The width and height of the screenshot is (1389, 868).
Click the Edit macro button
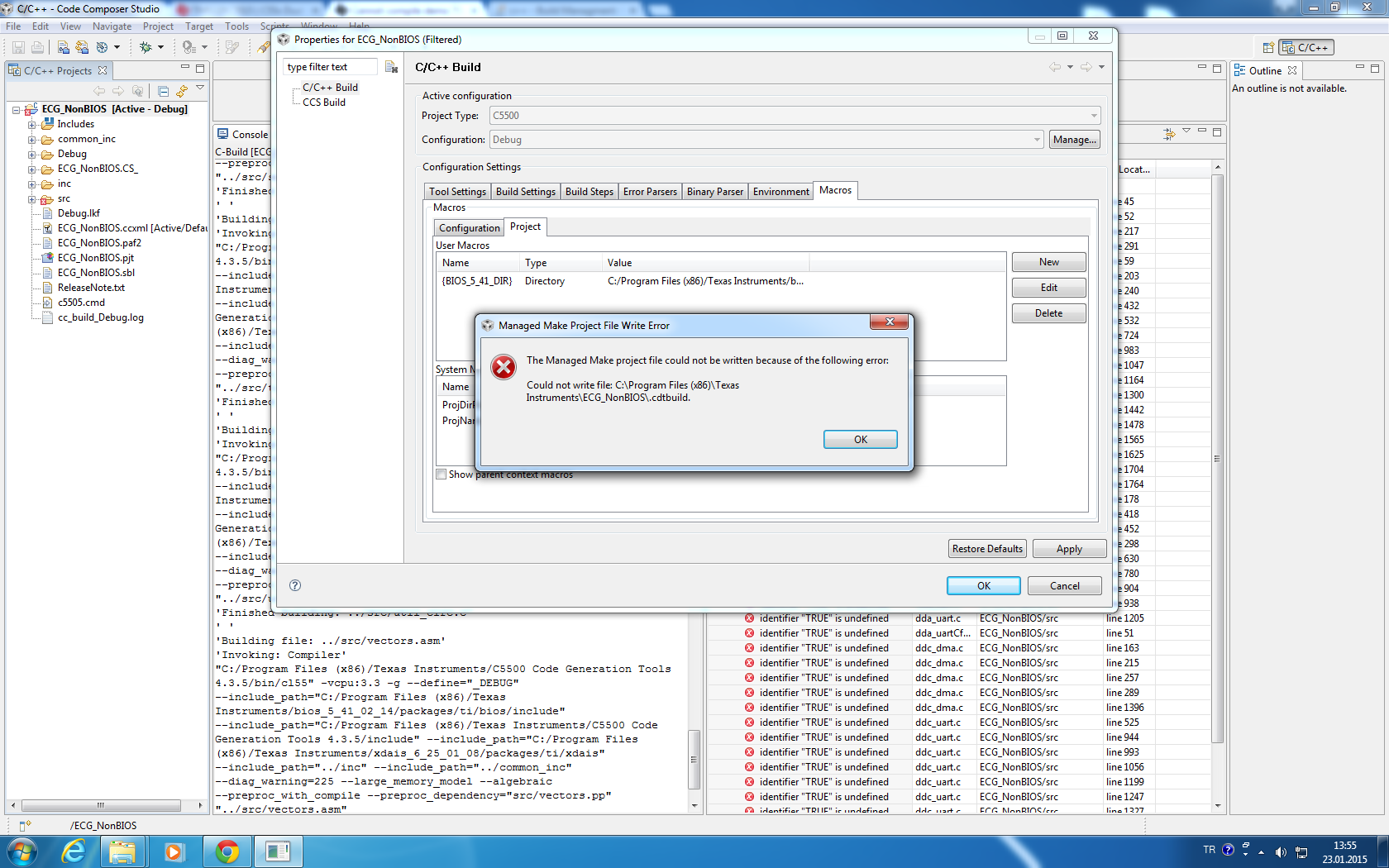click(1048, 288)
